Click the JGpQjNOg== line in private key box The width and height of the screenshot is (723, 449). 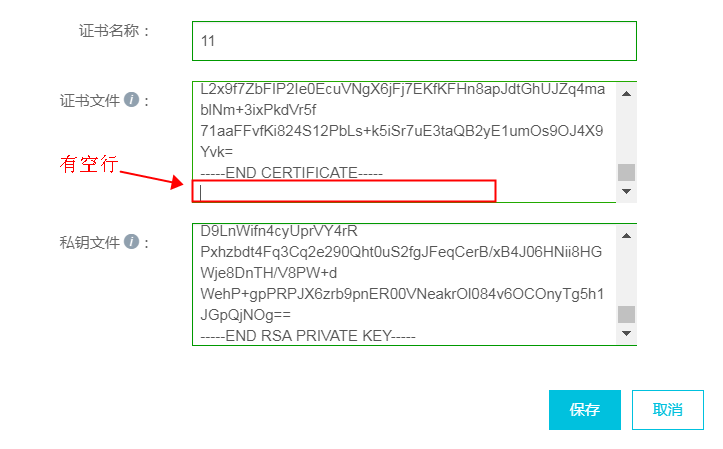pyautogui.click(x=245, y=315)
